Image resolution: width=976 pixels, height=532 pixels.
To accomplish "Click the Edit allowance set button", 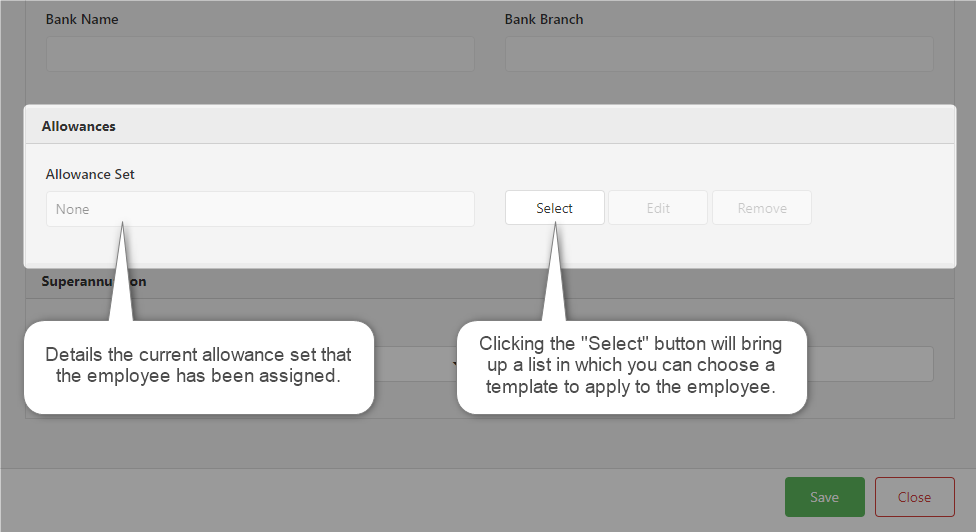I will coord(658,208).
